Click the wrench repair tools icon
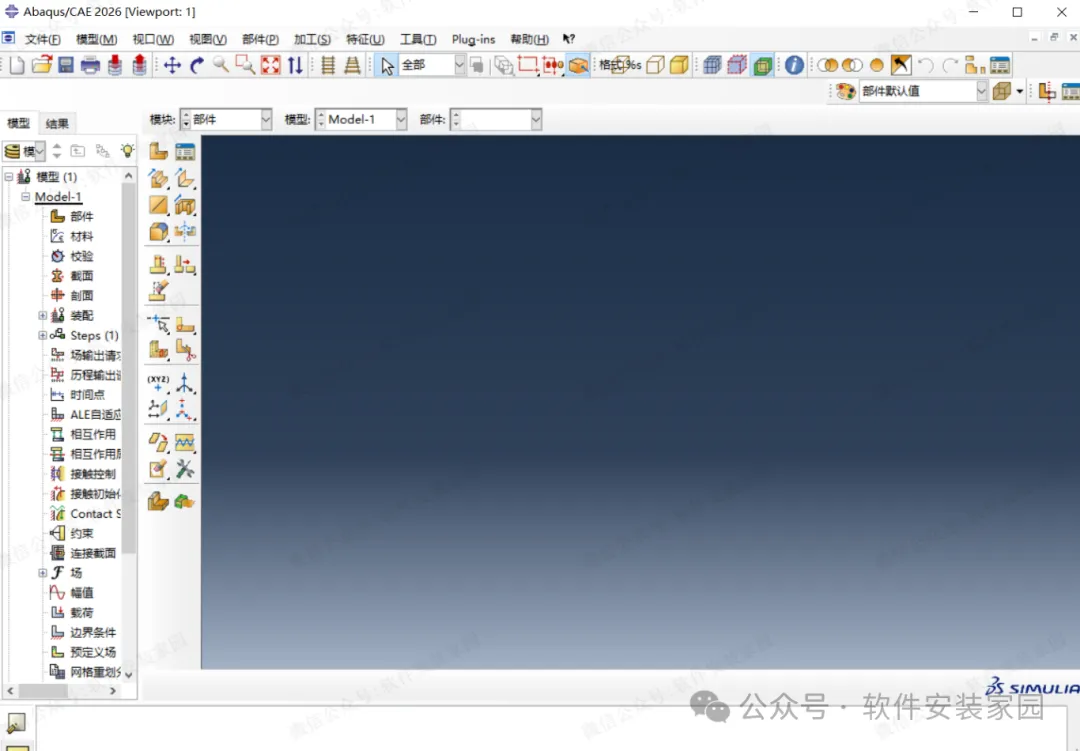The height and width of the screenshot is (751, 1080). point(185,469)
